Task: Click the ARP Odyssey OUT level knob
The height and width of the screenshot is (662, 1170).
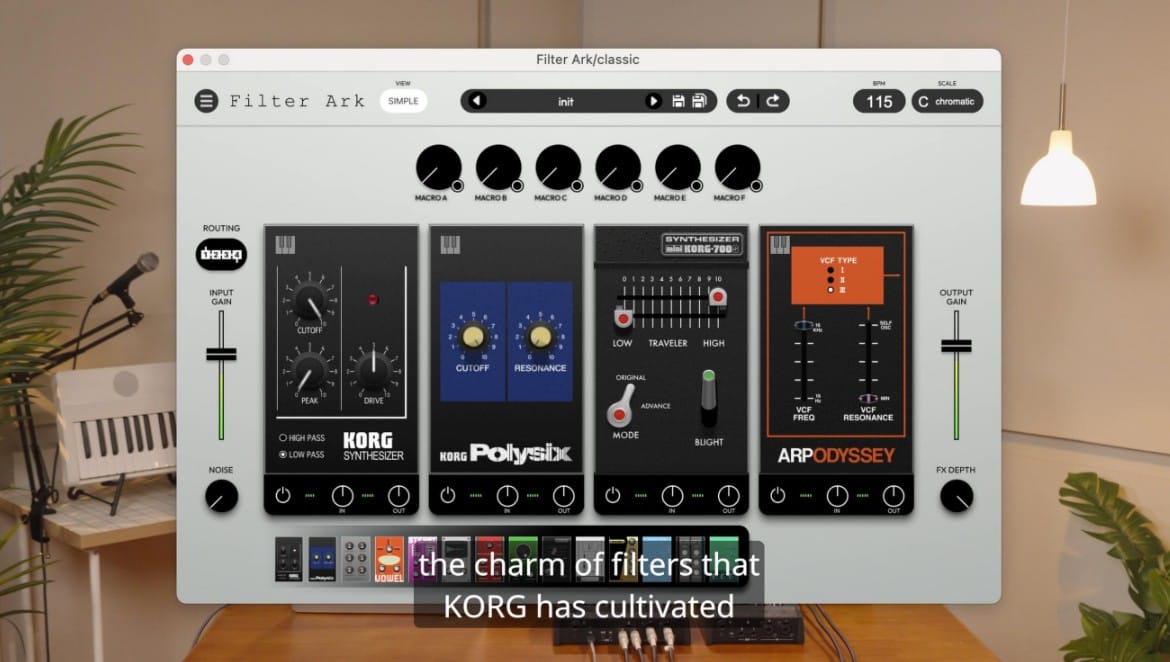Action: point(893,496)
